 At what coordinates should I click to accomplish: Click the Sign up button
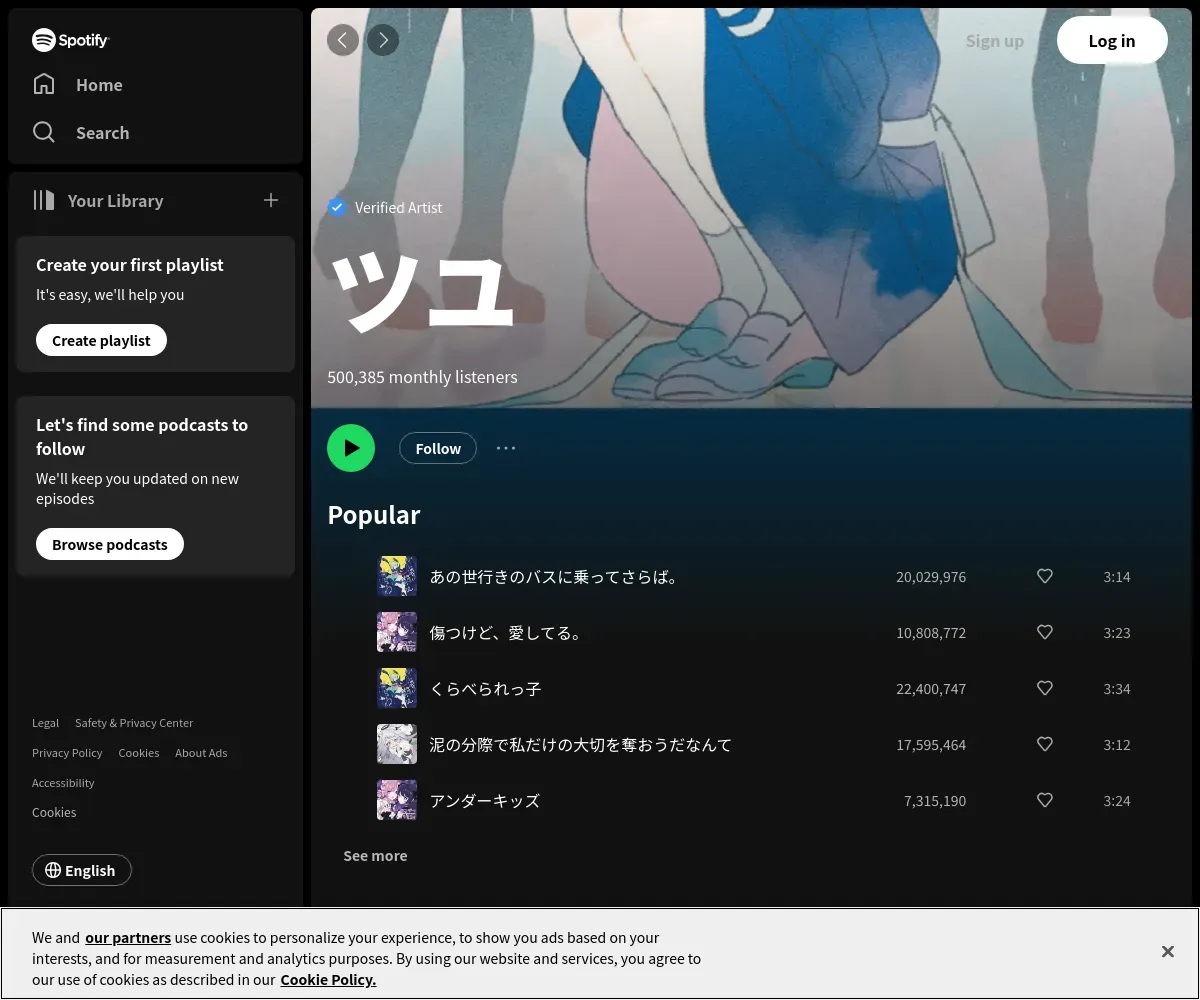pos(995,41)
